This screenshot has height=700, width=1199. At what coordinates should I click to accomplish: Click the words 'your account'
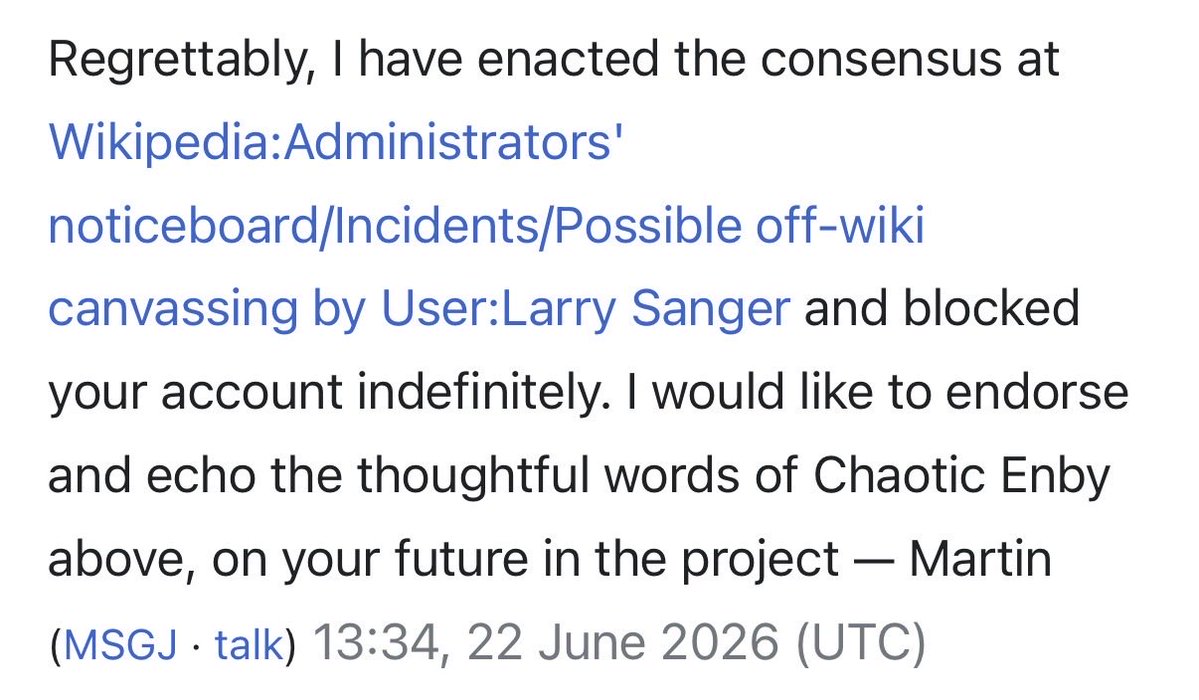point(195,393)
